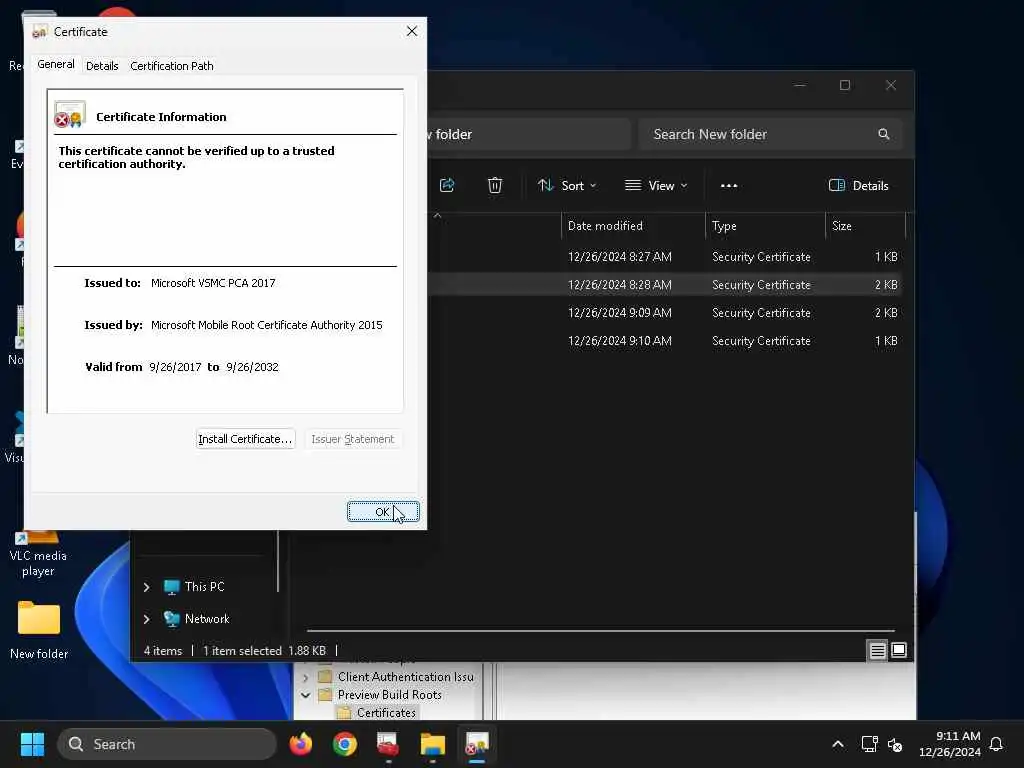Expand the Network tree node

tap(147, 619)
